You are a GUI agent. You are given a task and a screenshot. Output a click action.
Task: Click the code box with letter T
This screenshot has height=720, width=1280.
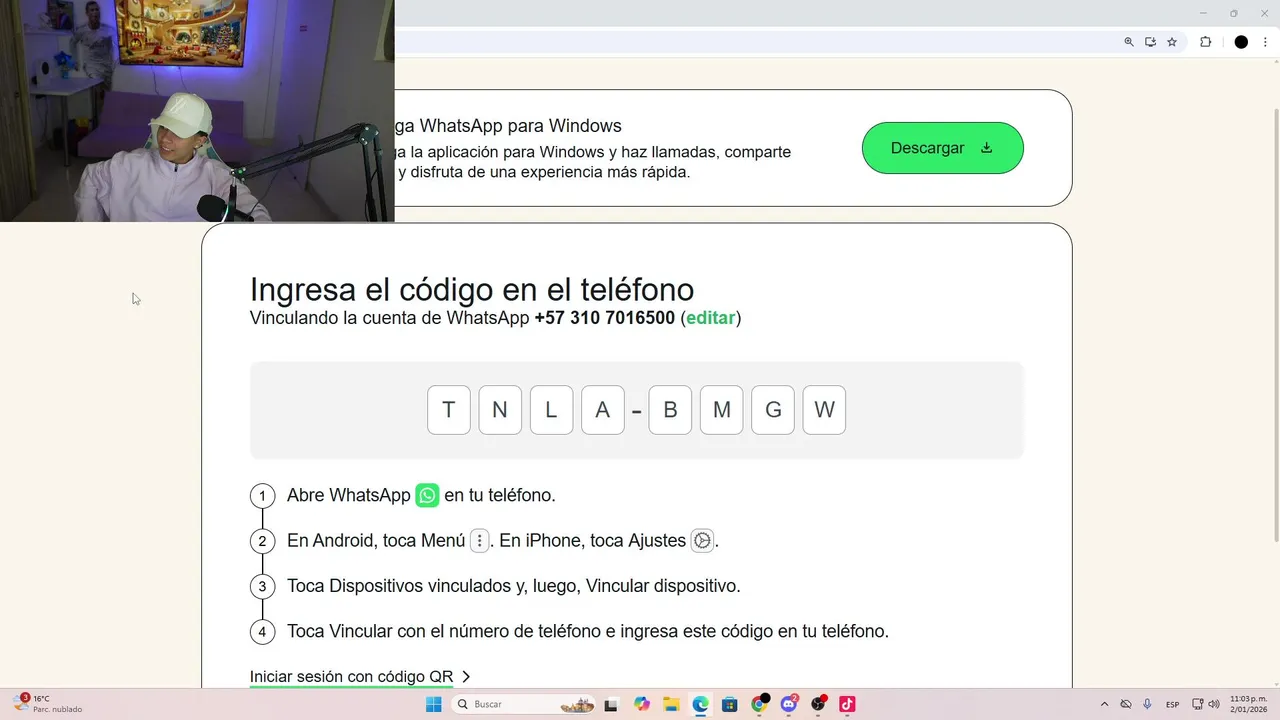[x=449, y=410]
